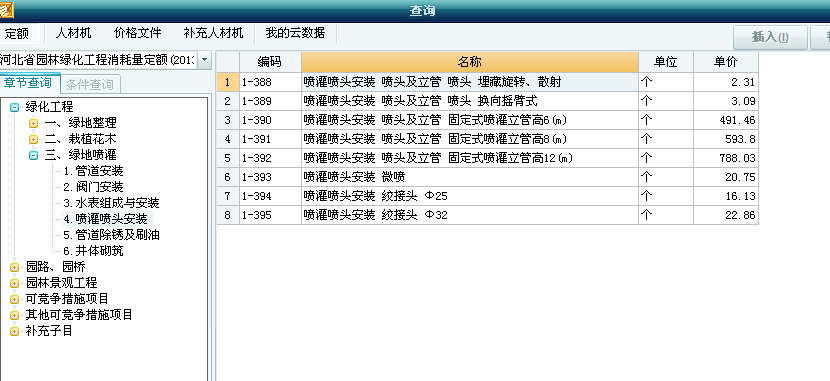
Task: Click price cell 20.75
Action: pyautogui.click(x=726, y=177)
